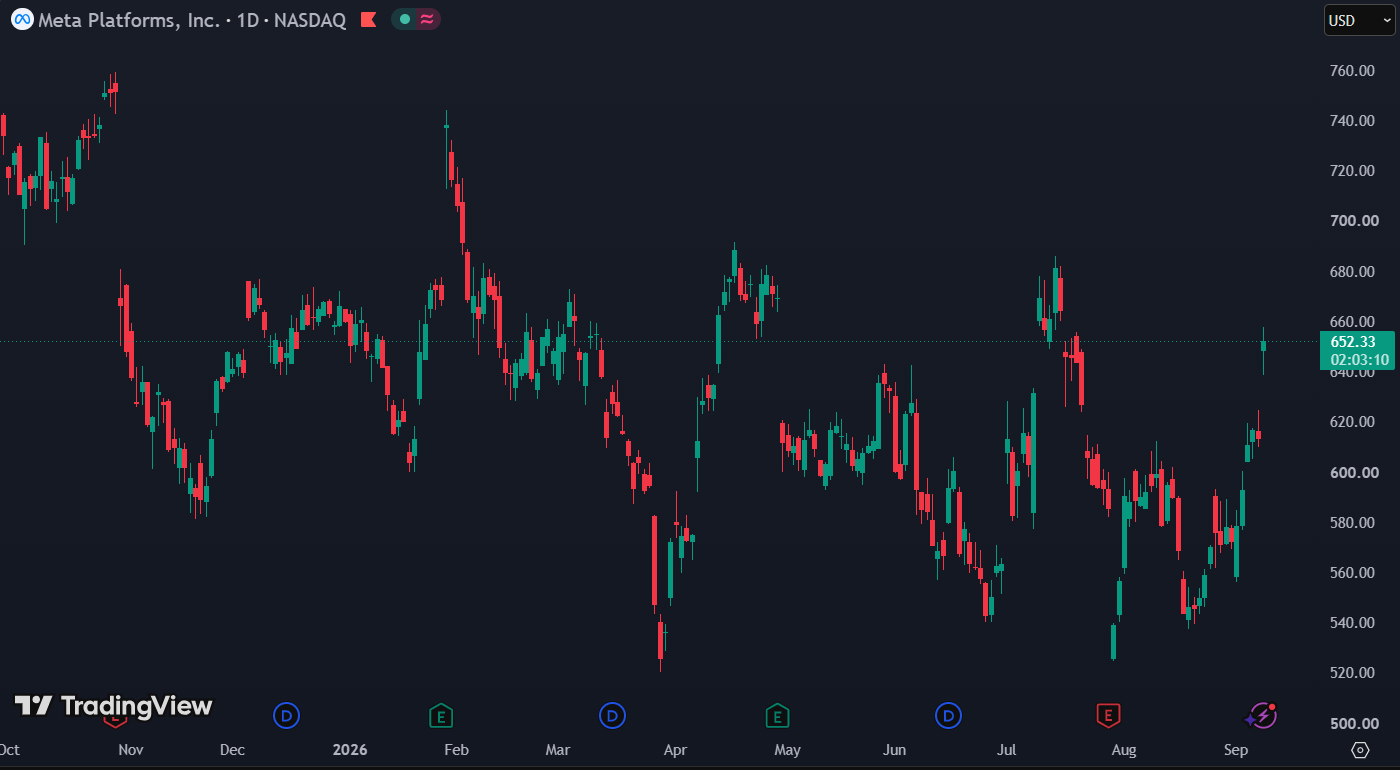
Task: Click the 660.00 price axis label
Action: (1355, 322)
